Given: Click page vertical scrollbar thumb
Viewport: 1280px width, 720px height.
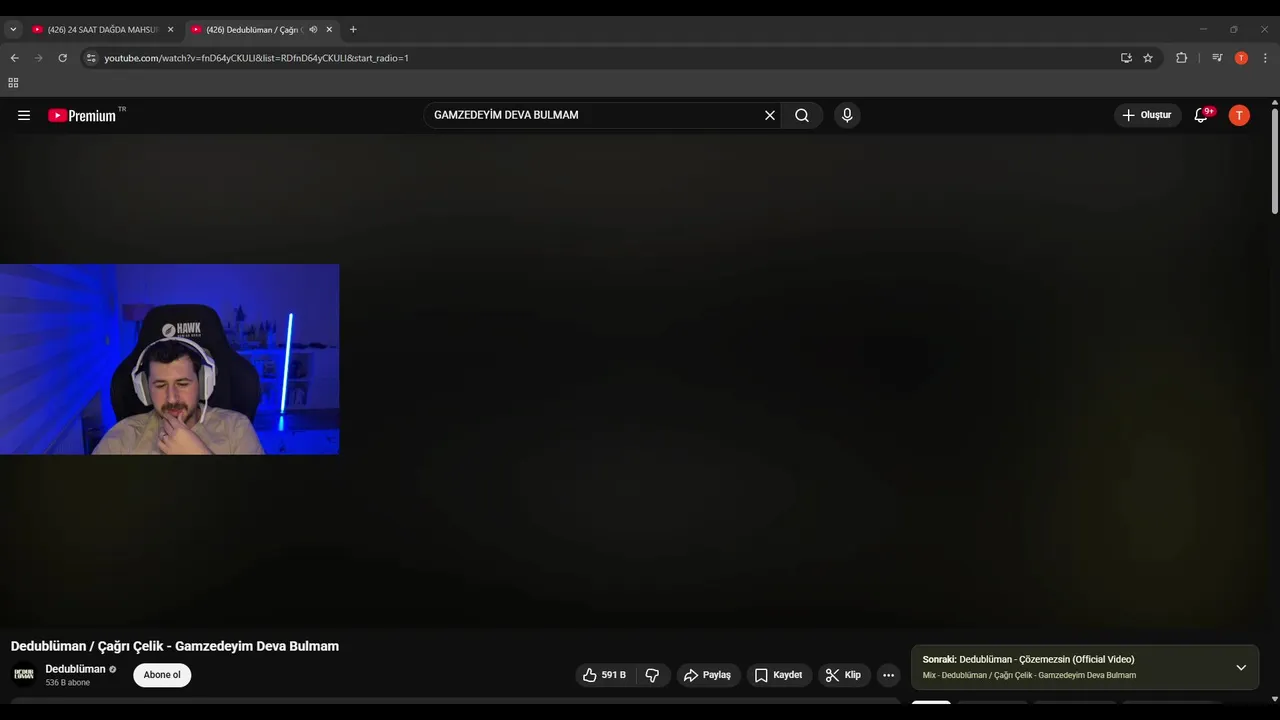Looking at the screenshot, I should click(x=1274, y=161).
